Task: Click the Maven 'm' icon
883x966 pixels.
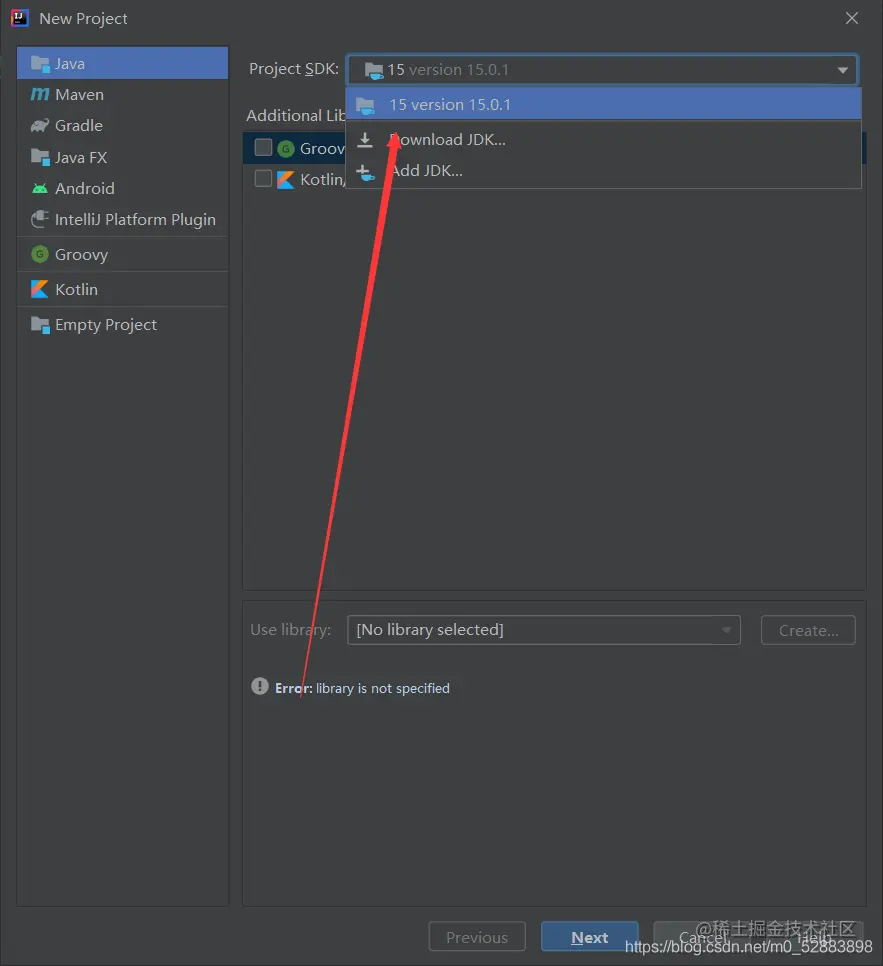Action: tap(40, 94)
